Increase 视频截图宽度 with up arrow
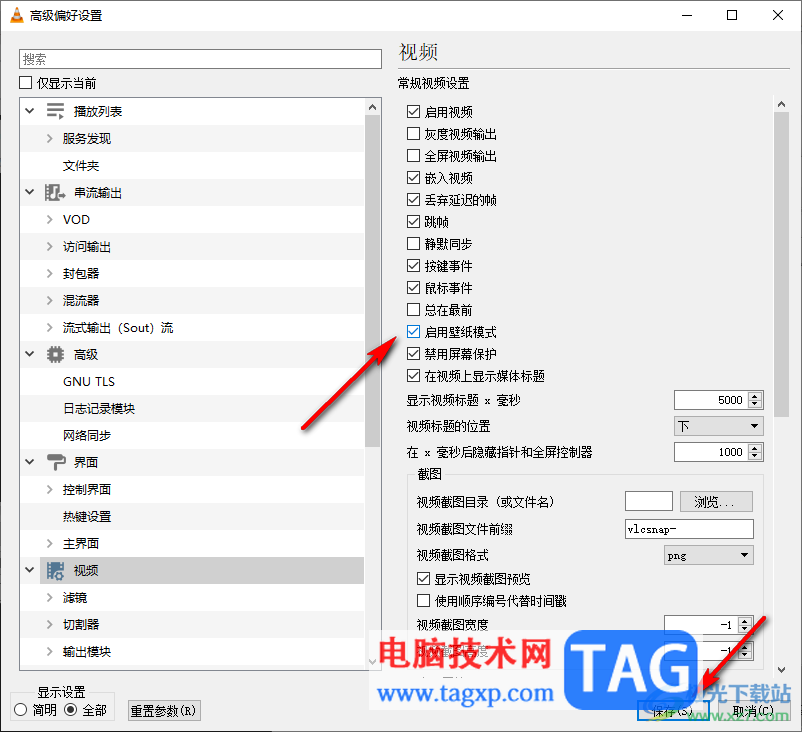Image resolution: width=802 pixels, height=732 pixels. click(x=745, y=621)
